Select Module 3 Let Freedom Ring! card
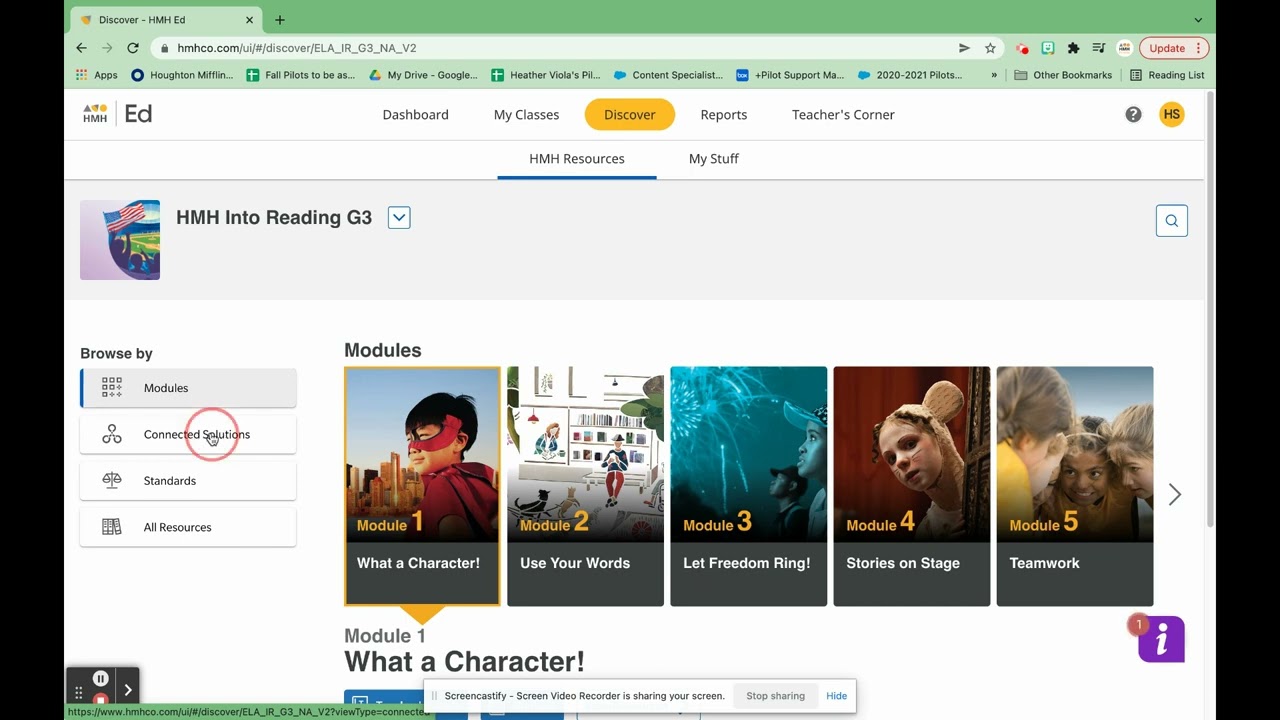 [x=748, y=486]
